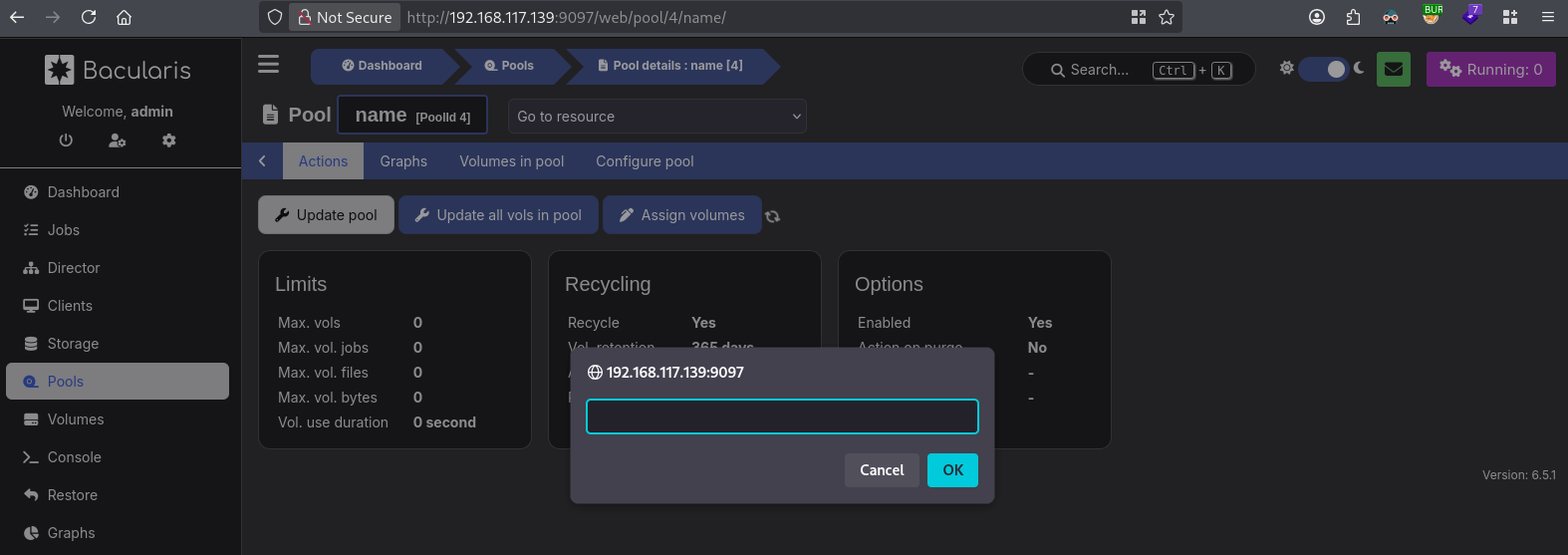Cancel the prompt dialog
1568x555 pixels.
(x=882, y=470)
